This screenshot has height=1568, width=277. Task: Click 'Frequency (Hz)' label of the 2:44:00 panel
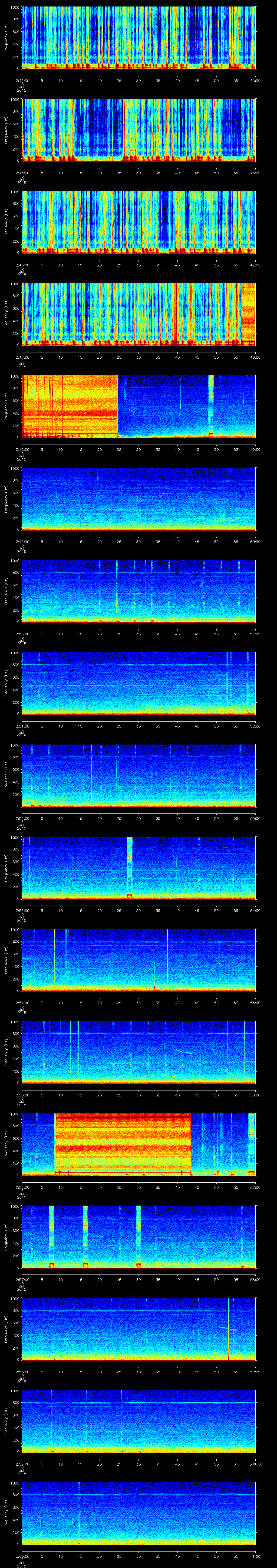pyautogui.click(x=6, y=38)
